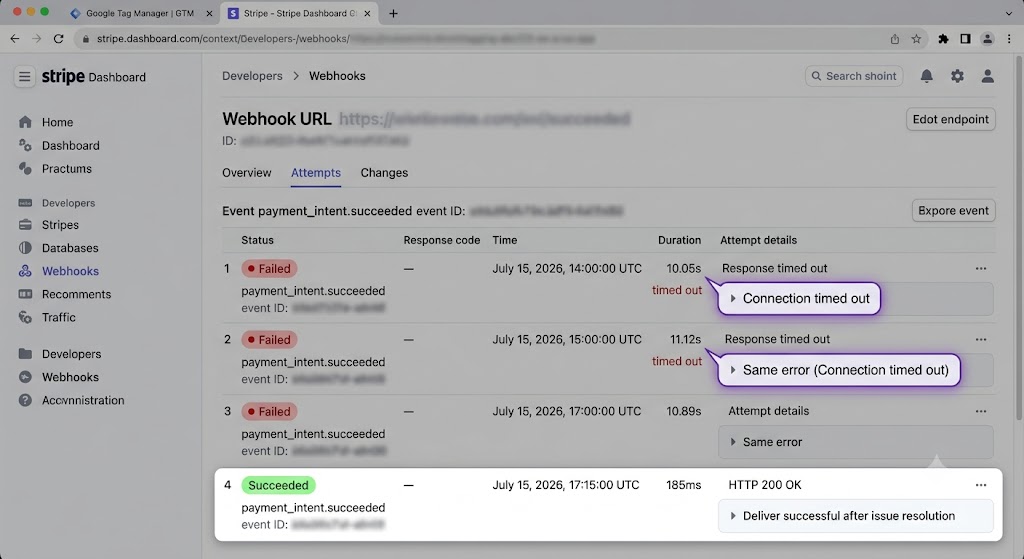Go to Developers breadcrumb link
The height and width of the screenshot is (559, 1024).
(252, 76)
